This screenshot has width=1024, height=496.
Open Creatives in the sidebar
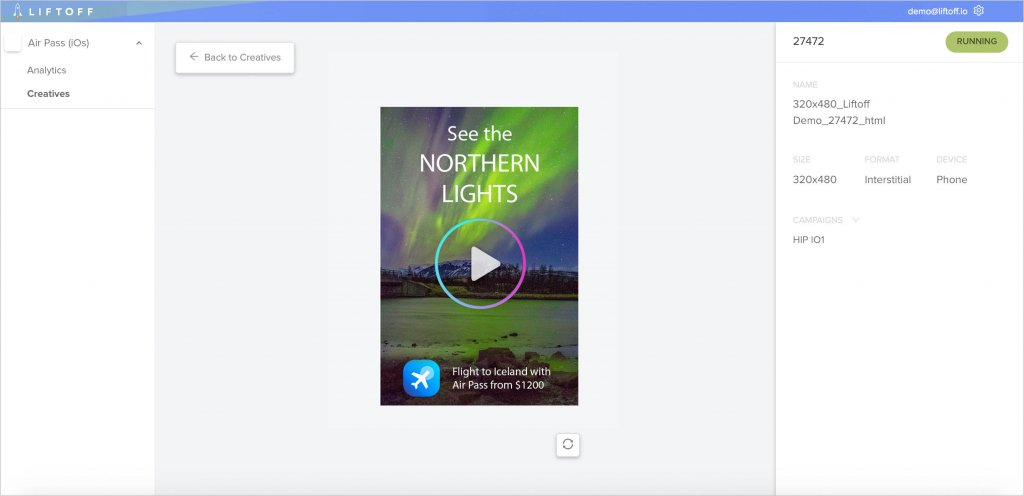[x=48, y=94]
